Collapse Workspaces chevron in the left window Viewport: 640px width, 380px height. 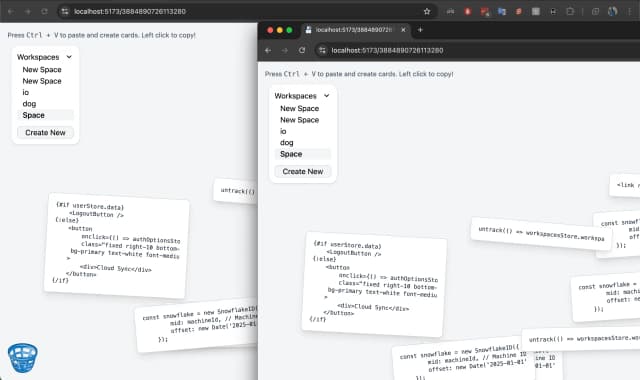[x=69, y=57]
